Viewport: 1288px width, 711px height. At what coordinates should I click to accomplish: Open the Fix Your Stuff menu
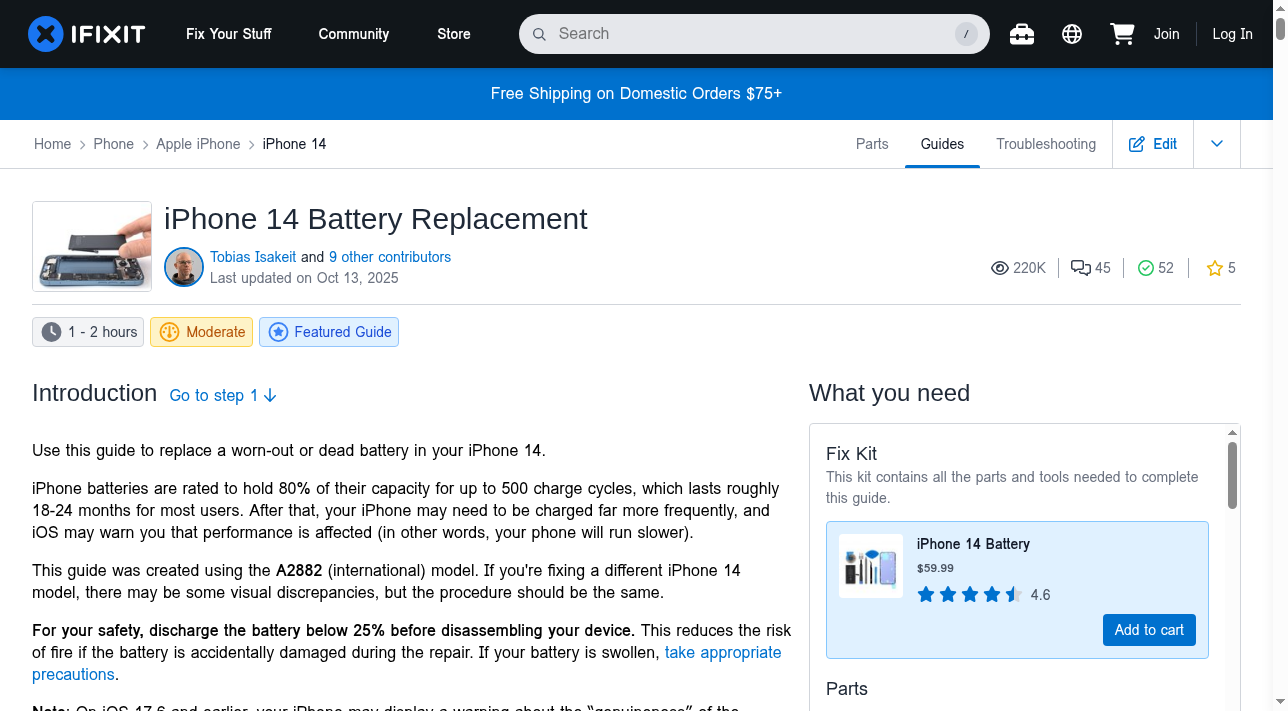229,34
